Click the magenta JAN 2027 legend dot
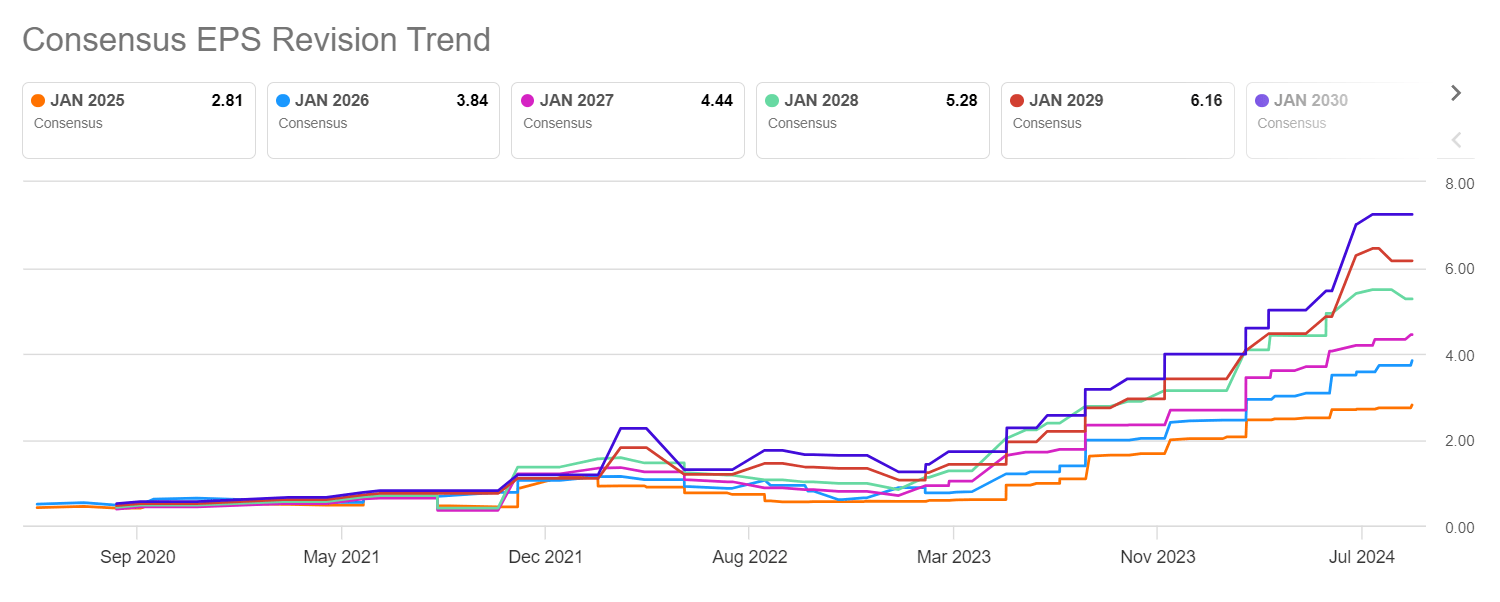The height and width of the screenshot is (602, 1500). (x=528, y=101)
